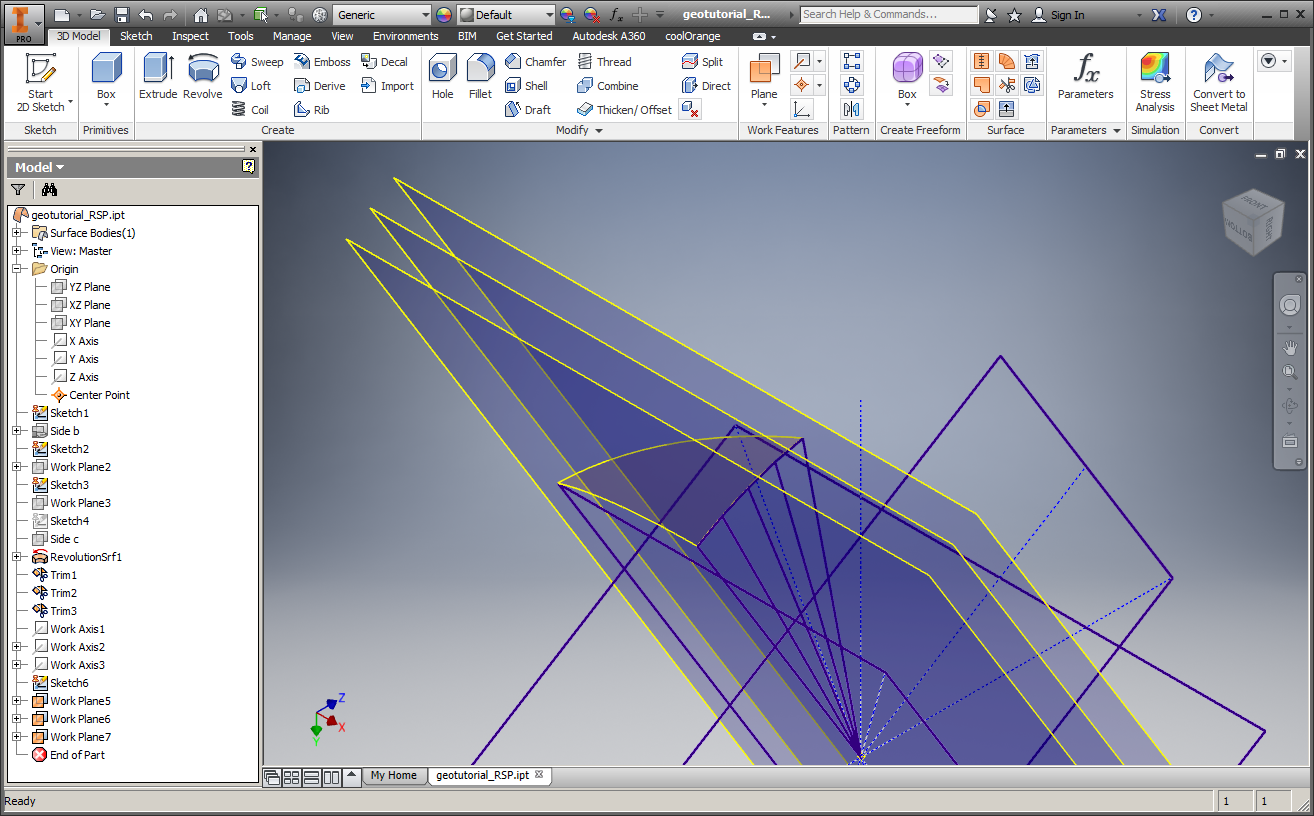Image resolution: width=1314 pixels, height=816 pixels.
Task: Click the Import button
Action: pyautogui.click(x=388, y=86)
